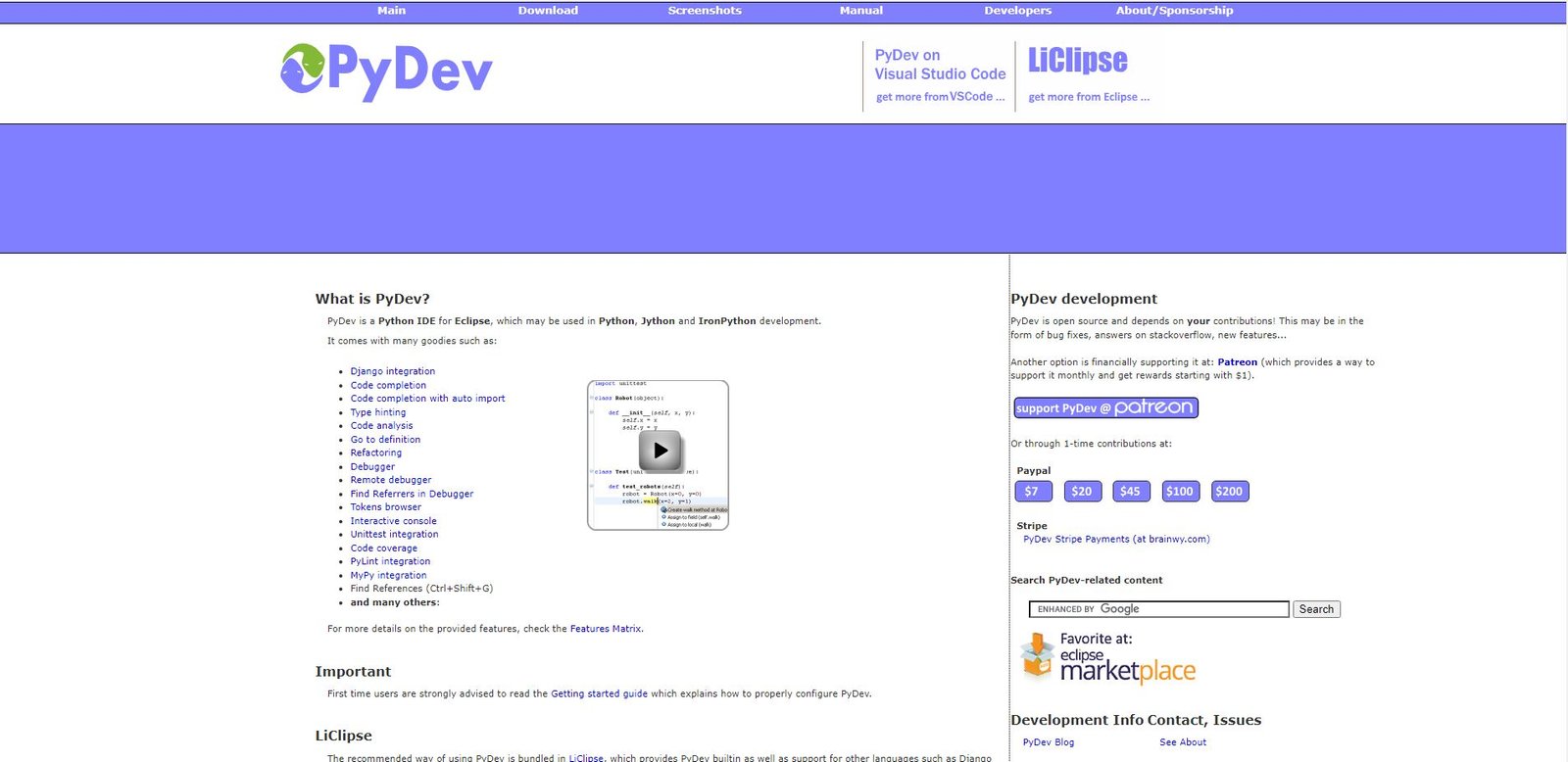The width and height of the screenshot is (1568, 762).
Task: Open the Download nav item
Action: [x=548, y=11]
